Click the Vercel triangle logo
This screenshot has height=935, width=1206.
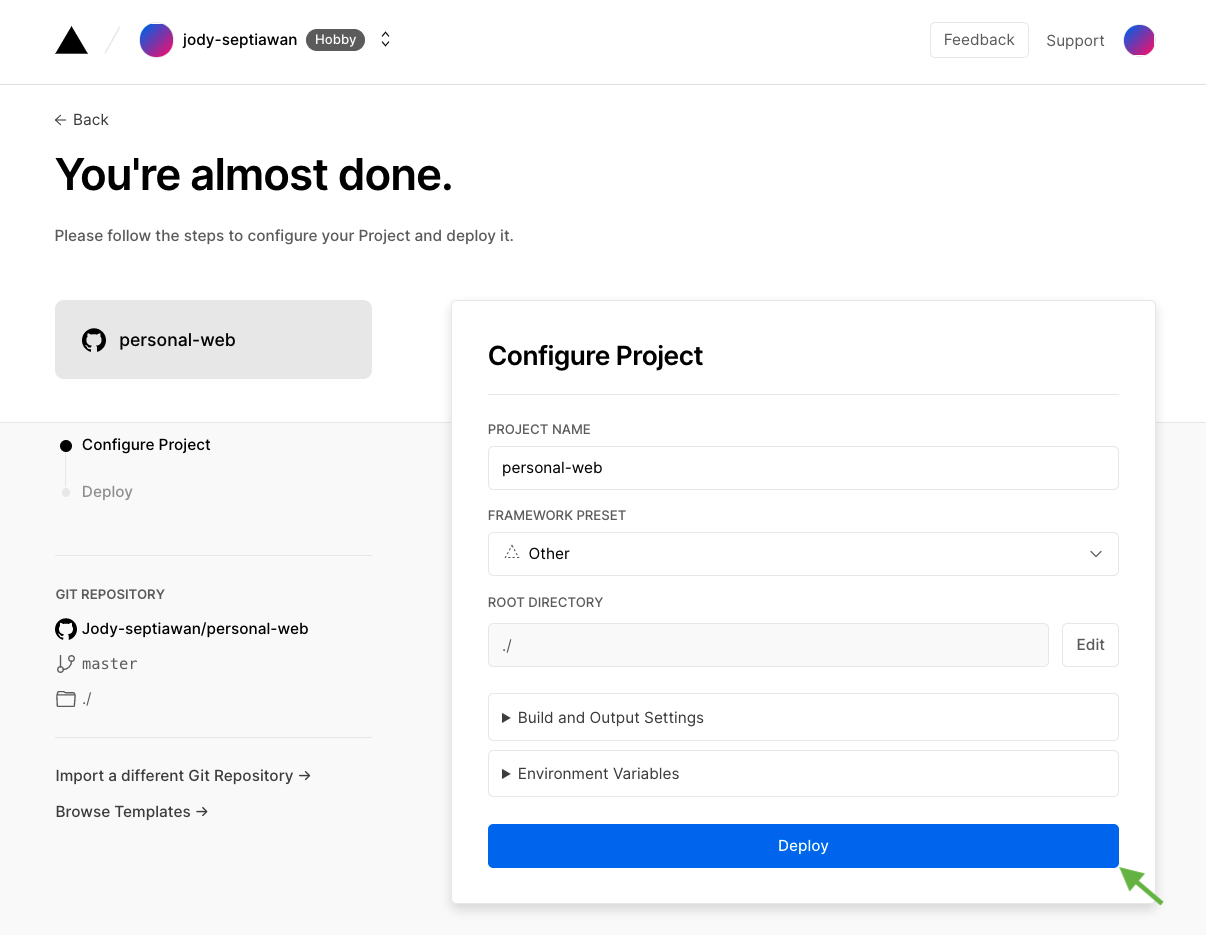pyautogui.click(x=71, y=41)
